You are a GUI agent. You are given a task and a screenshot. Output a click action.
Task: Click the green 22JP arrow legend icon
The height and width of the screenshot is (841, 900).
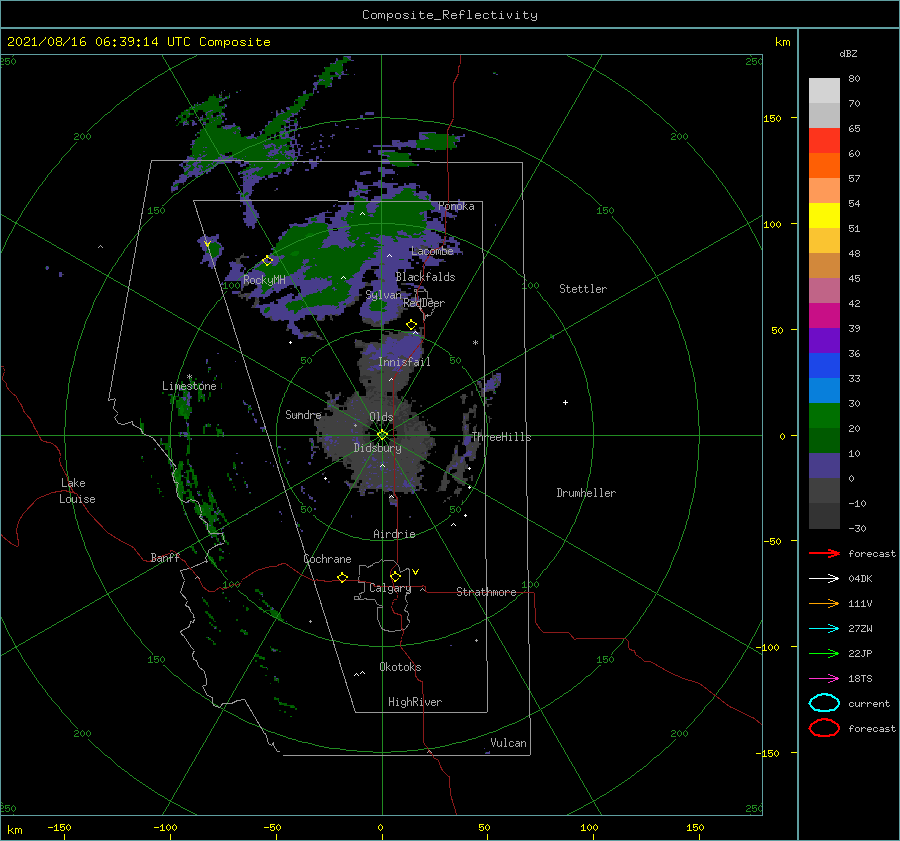824,653
